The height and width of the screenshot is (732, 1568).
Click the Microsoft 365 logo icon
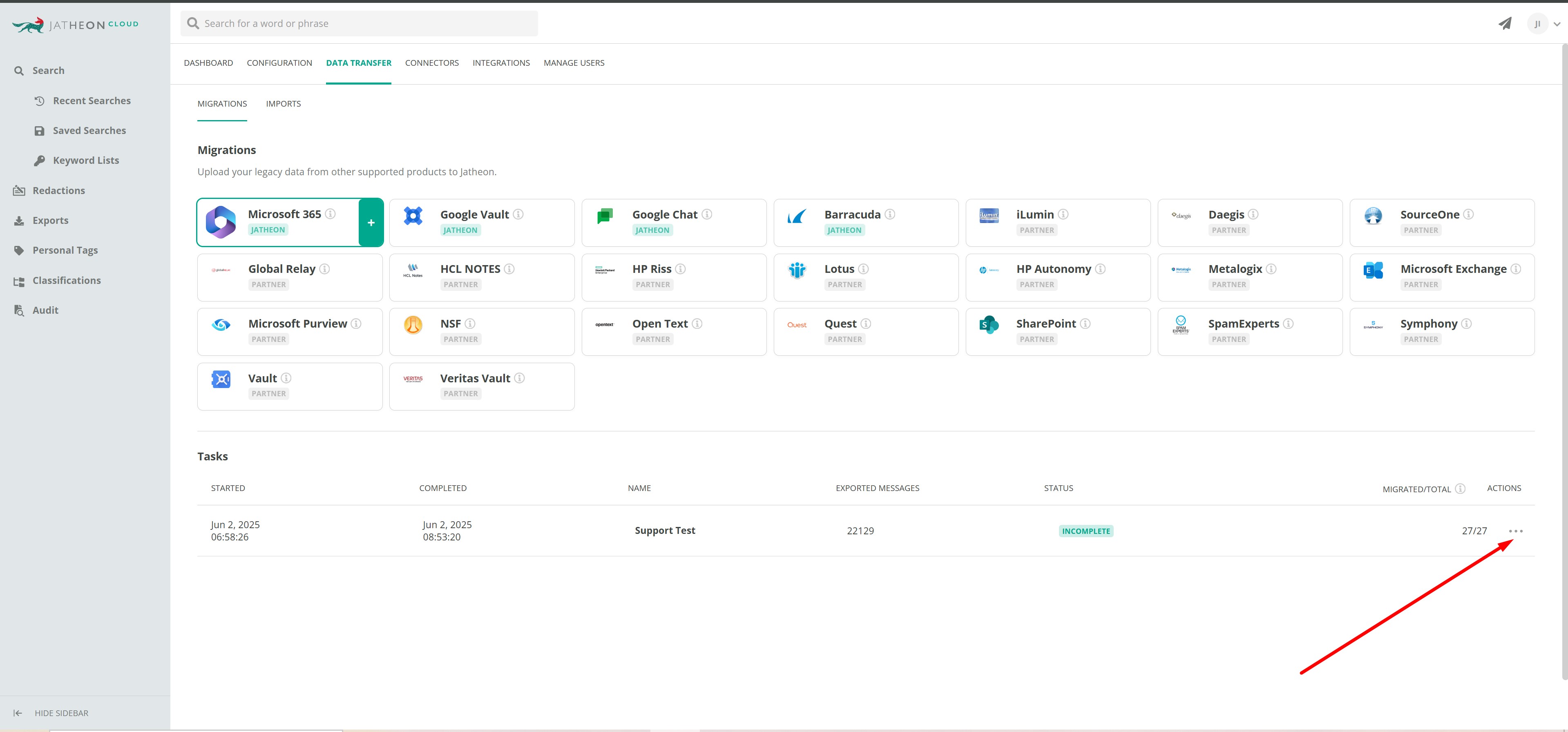[221, 222]
